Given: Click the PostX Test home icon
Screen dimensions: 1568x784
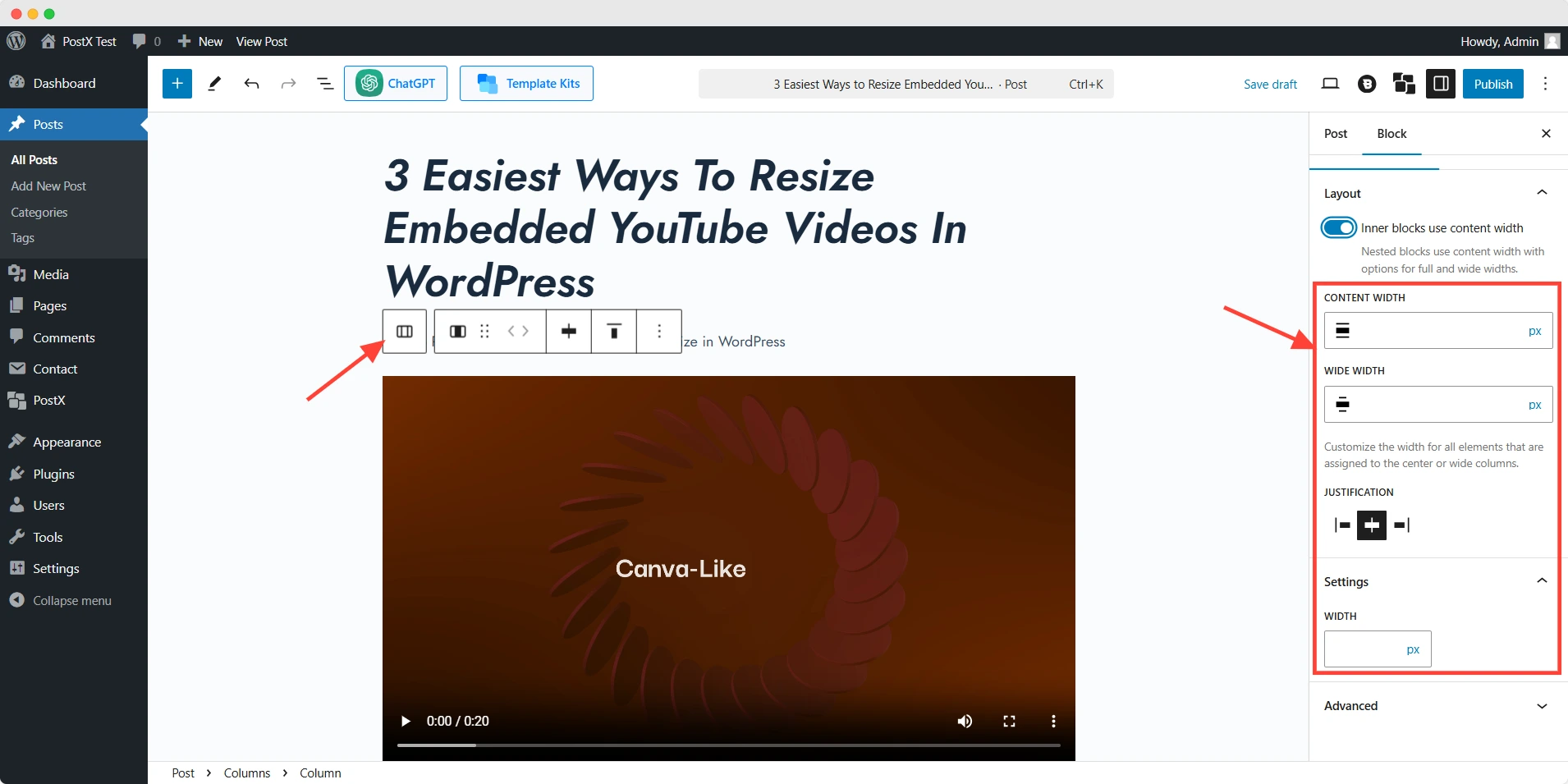Looking at the screenshot, I should (48, 41).
